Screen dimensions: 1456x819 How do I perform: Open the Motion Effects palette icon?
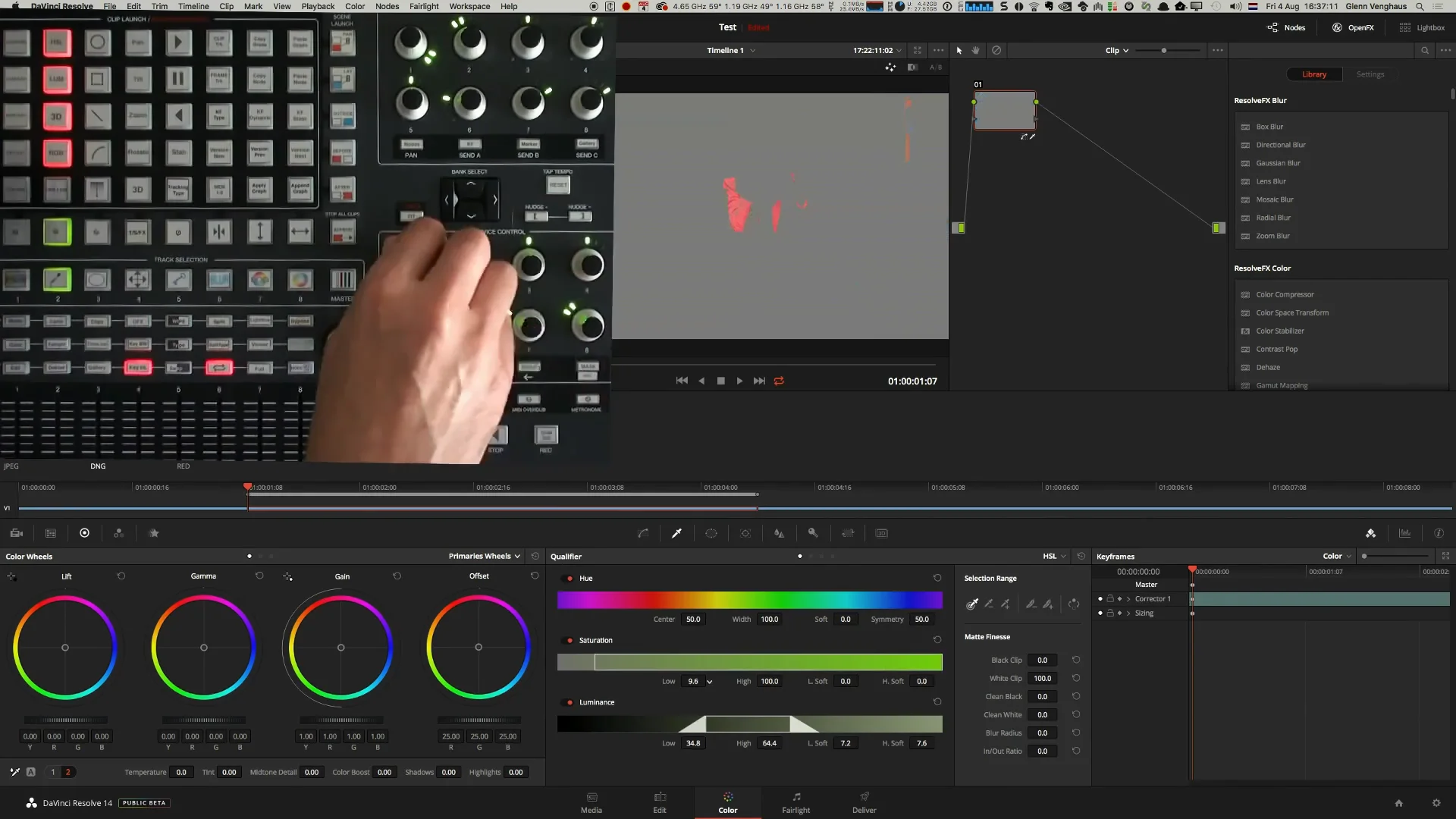point(154,533)
